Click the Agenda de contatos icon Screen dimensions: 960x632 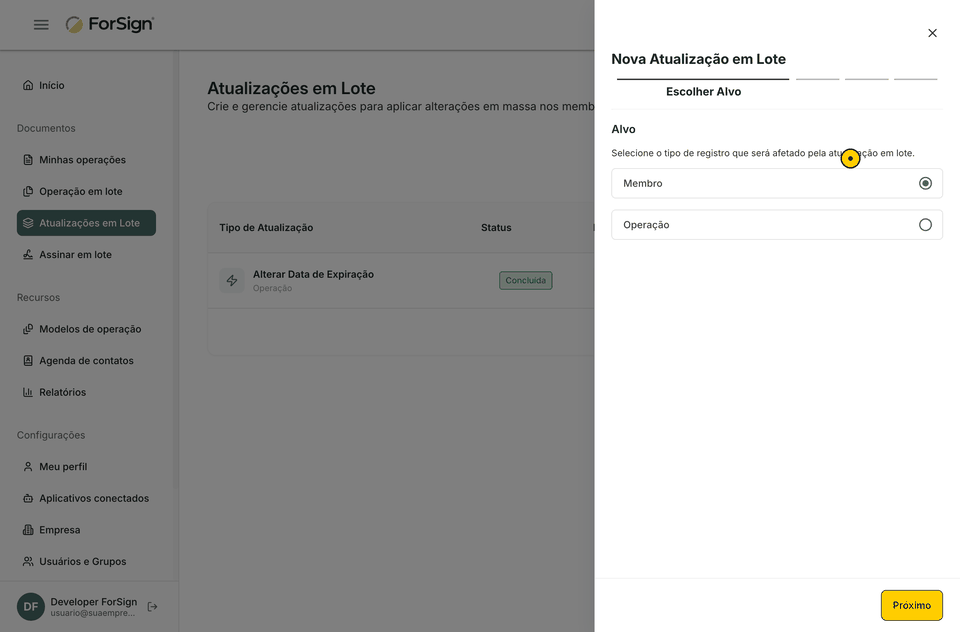coord(28,361)
